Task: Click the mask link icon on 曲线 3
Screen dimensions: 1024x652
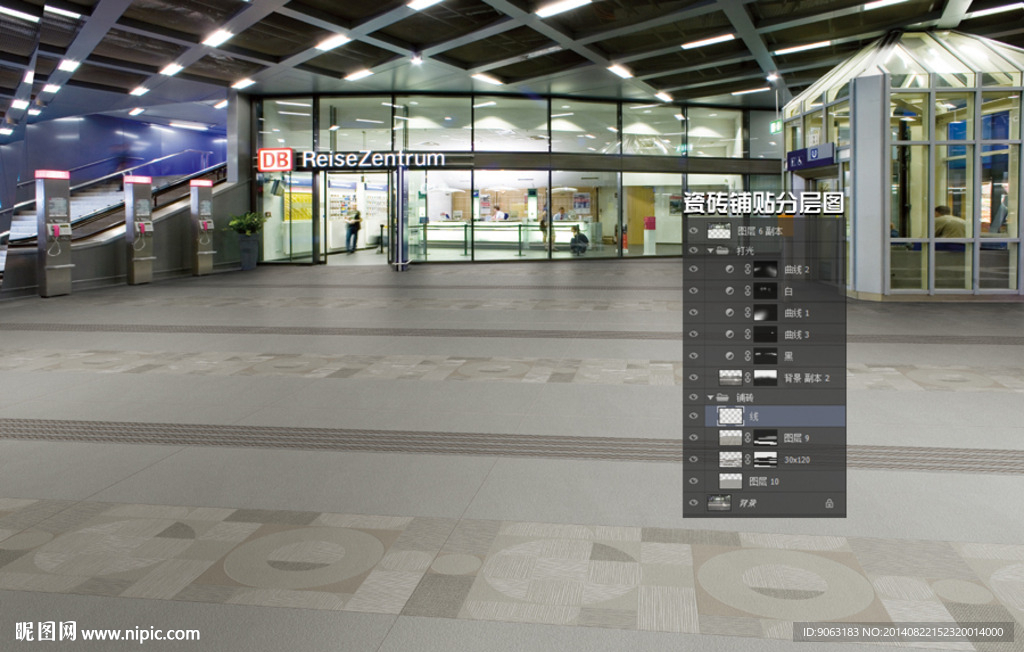Action: (x=746, y=334)
